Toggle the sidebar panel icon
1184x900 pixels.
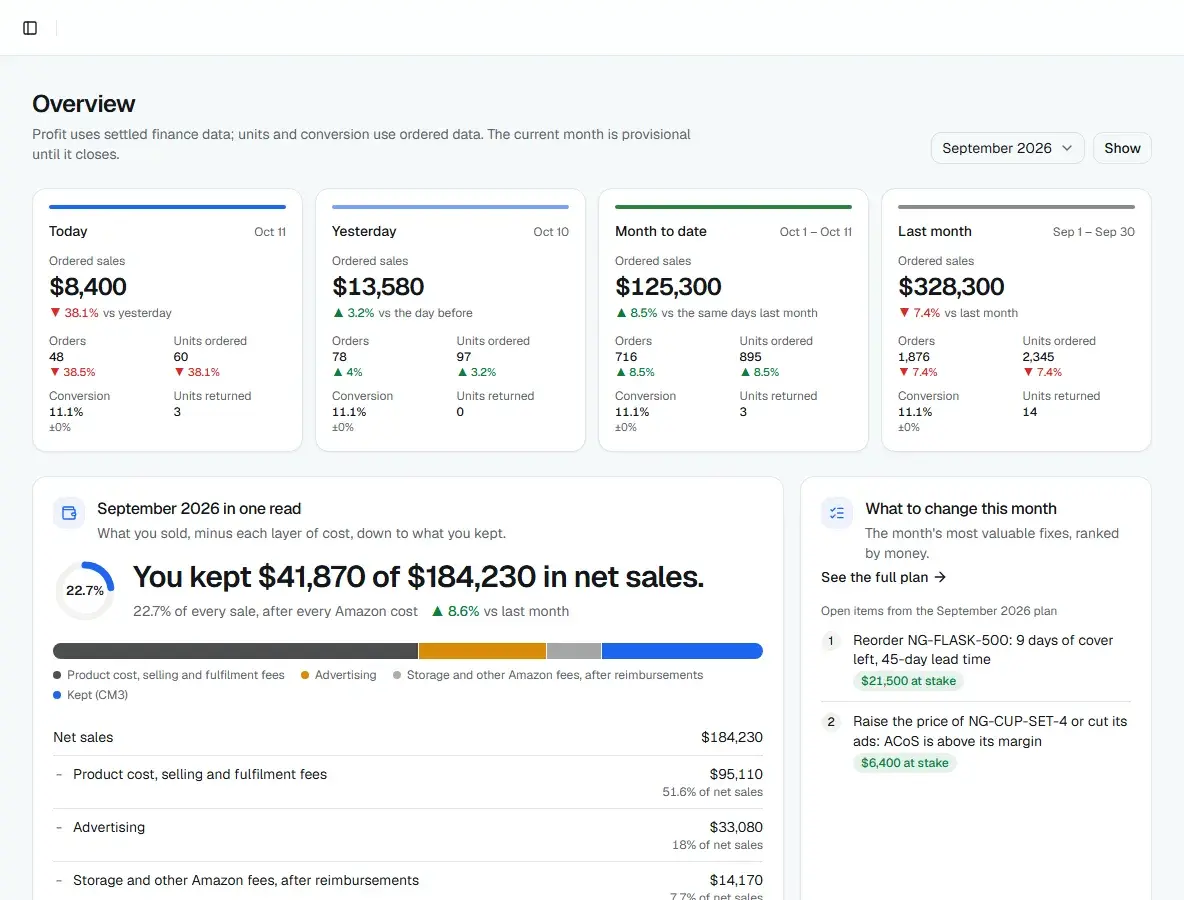(x=30, y=28)
